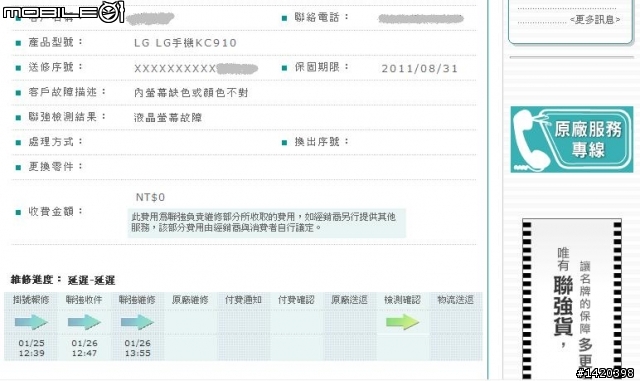Click the 01/26 13:55 timestamp
The image size is (640, 381).
(x=138, y=348)
